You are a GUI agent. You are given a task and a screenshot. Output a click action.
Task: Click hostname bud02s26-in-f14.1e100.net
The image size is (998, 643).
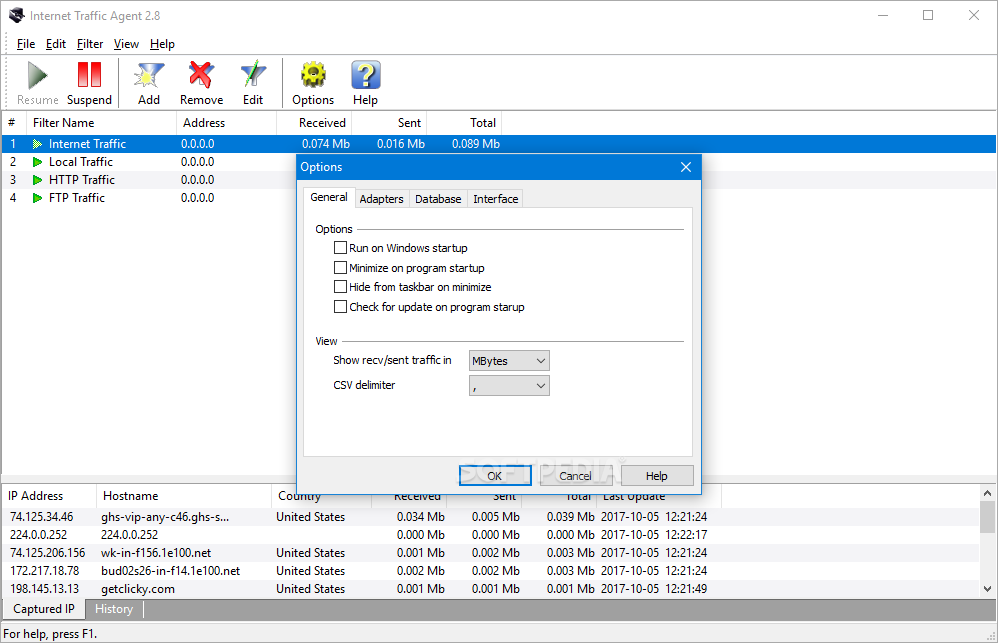click(171, 571)
